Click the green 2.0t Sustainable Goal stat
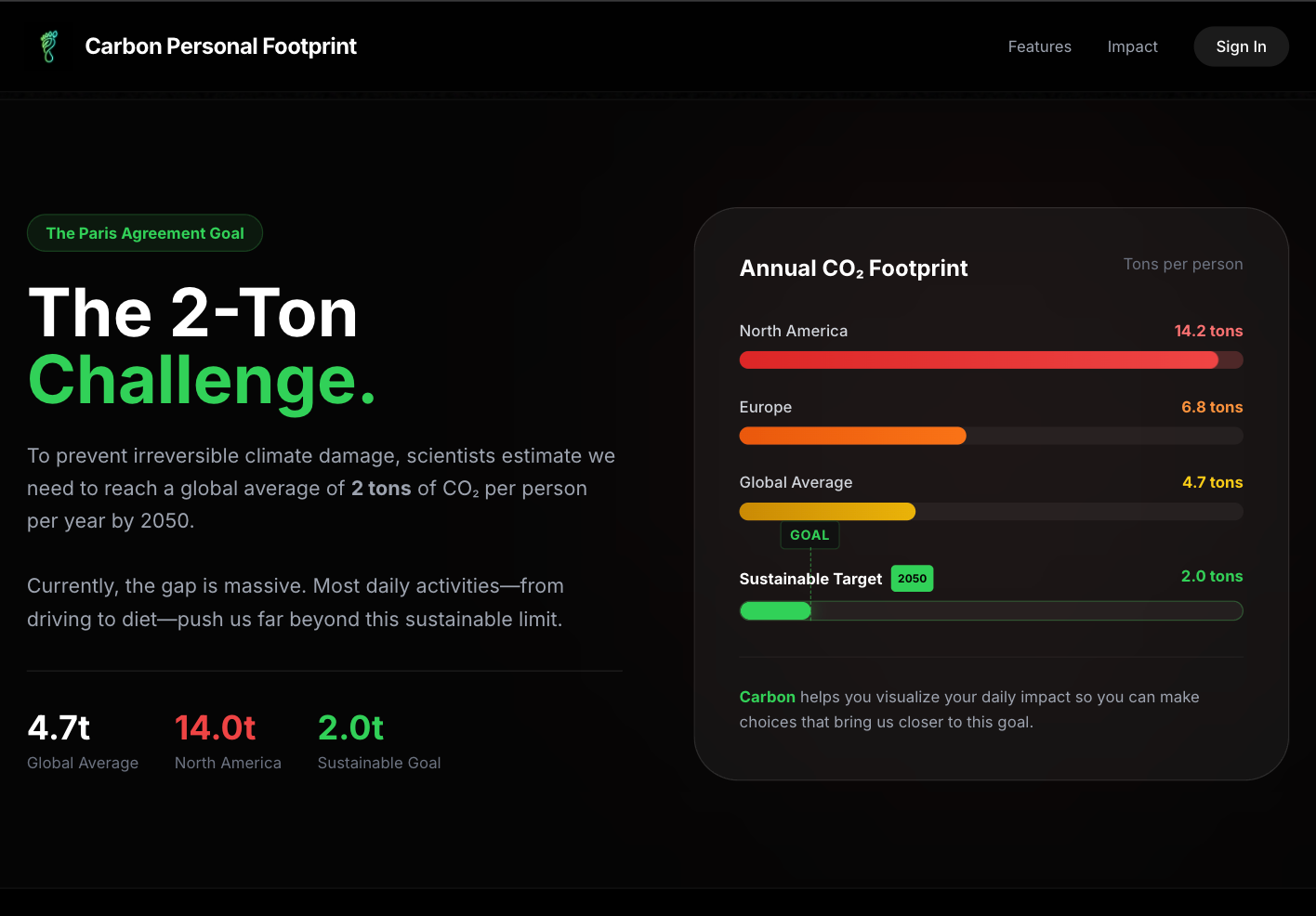Viewport: 1316px width, 916px height. pyautogui.click(x=350, y=728)
